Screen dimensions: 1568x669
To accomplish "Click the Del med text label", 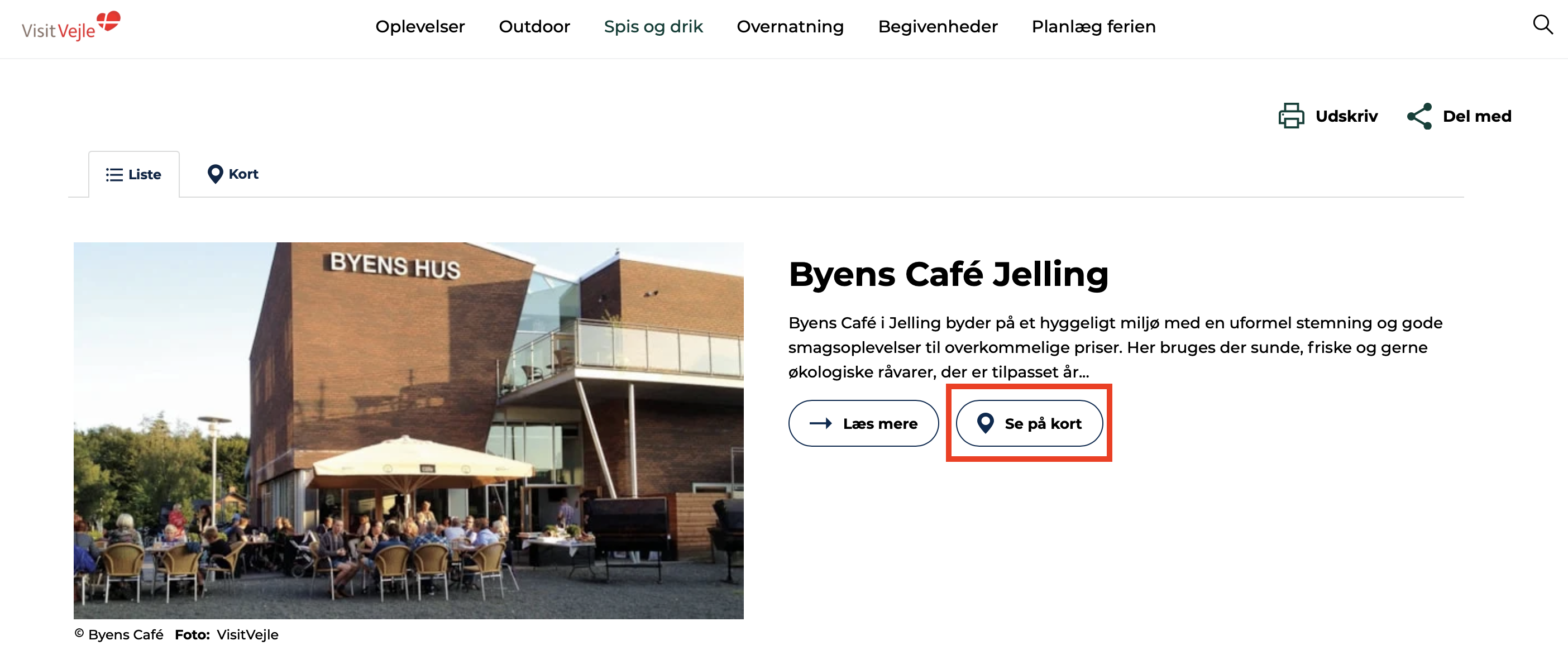I will click(x=1476, y=116).
